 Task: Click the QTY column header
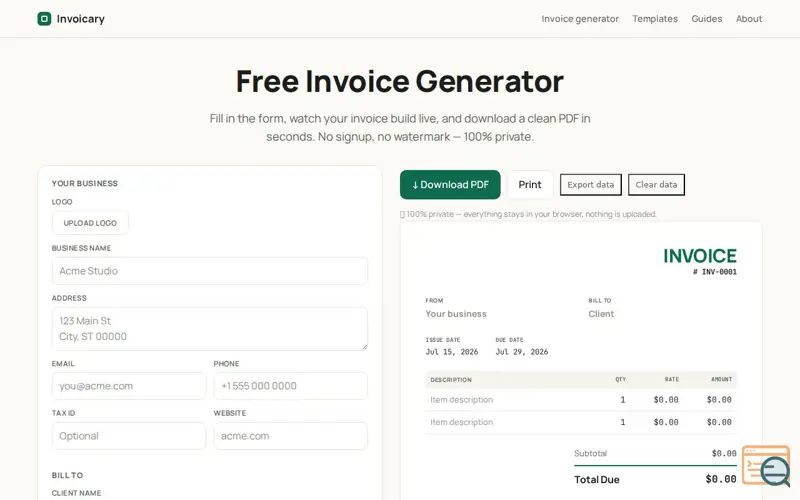pos(620,380)
